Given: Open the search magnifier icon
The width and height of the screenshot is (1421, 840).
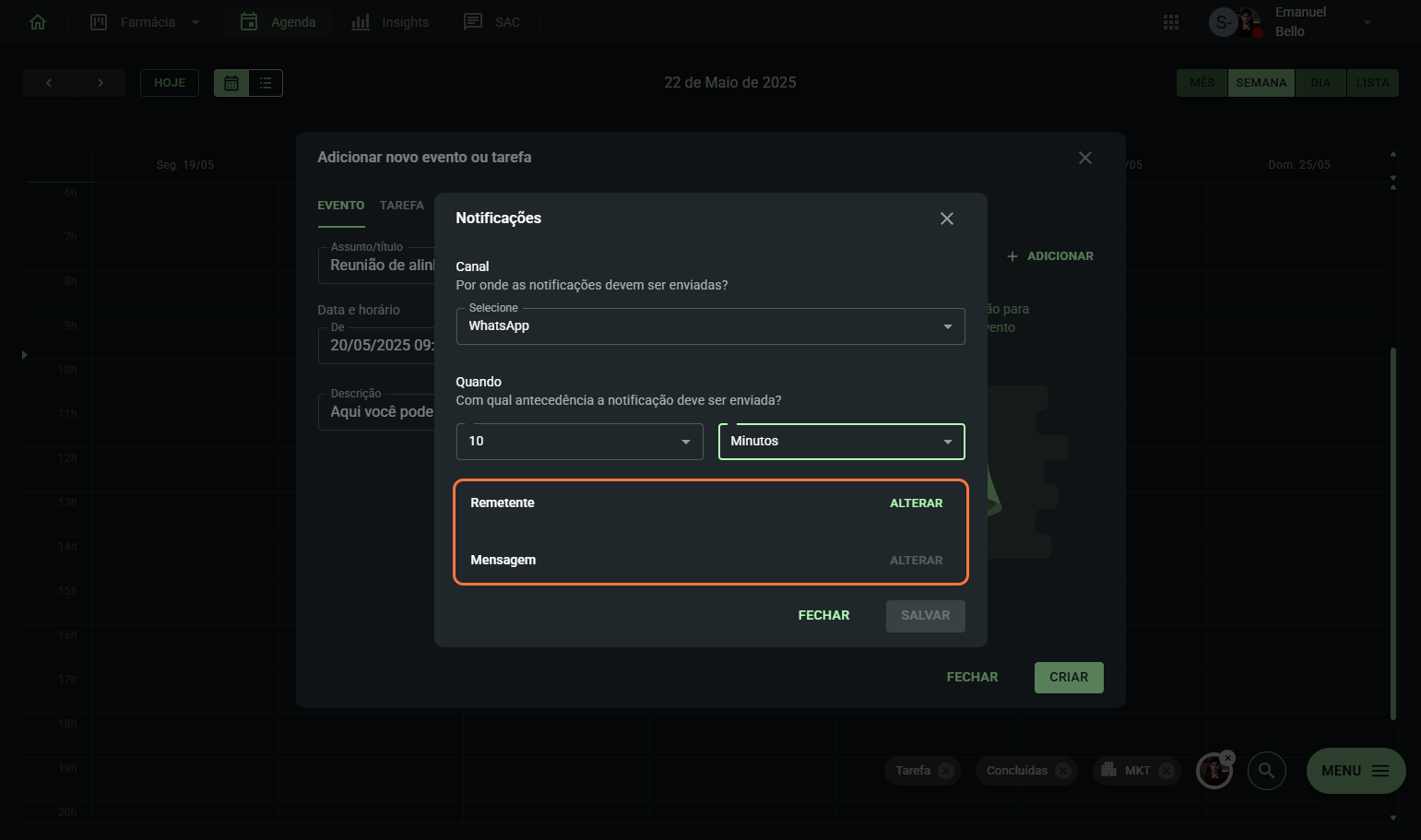Looking at the screenshot, I should click(1267, 771).
